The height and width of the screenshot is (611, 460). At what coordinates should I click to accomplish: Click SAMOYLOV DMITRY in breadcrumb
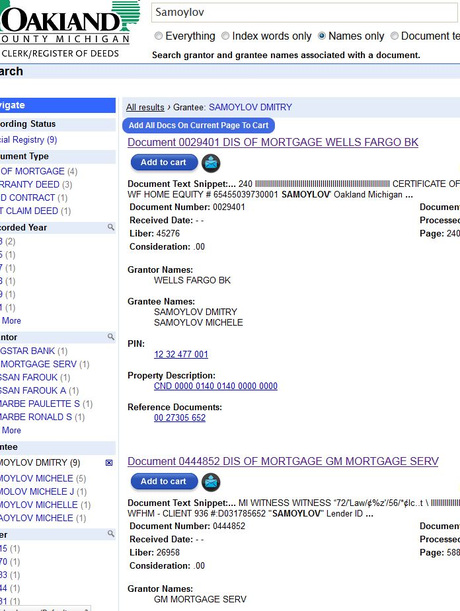[x=250, y=108]
